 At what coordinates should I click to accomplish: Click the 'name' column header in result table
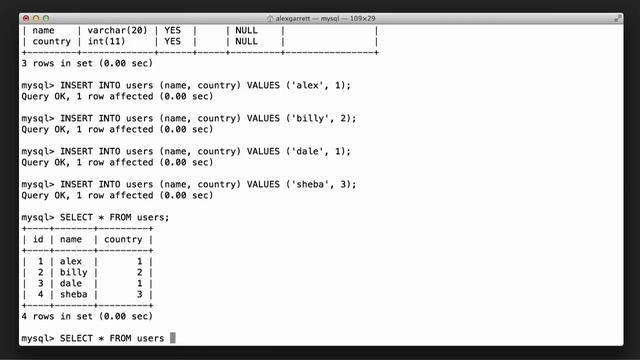(71, 239)
